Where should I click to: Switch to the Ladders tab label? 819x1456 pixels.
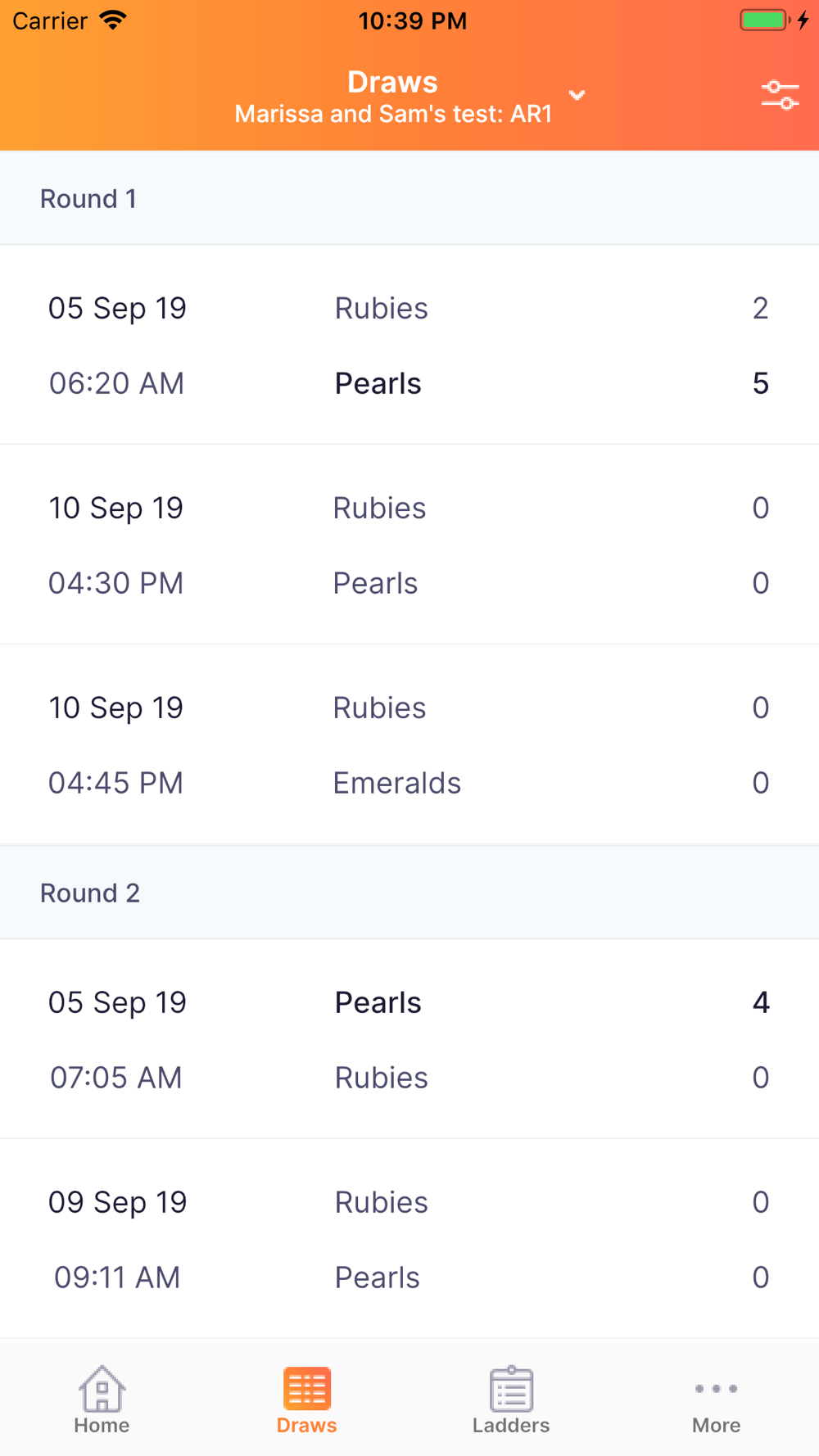pos(511,1426)
